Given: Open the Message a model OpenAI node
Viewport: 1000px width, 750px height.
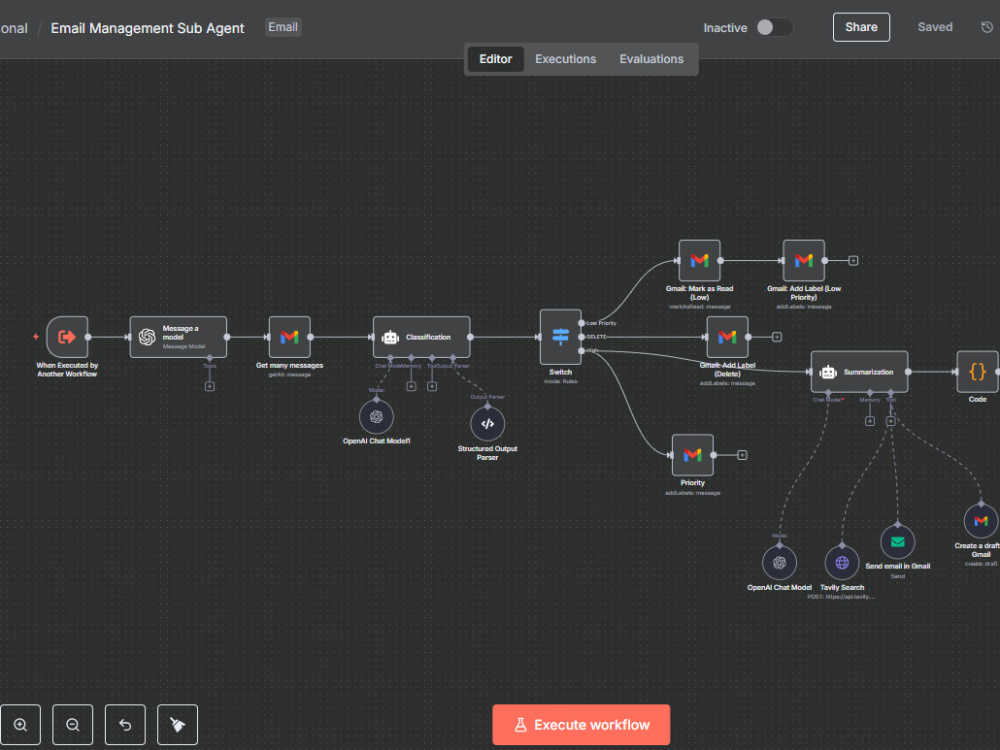Looking at the screenshot, I should pyautogui.click(x=179, y=337).
